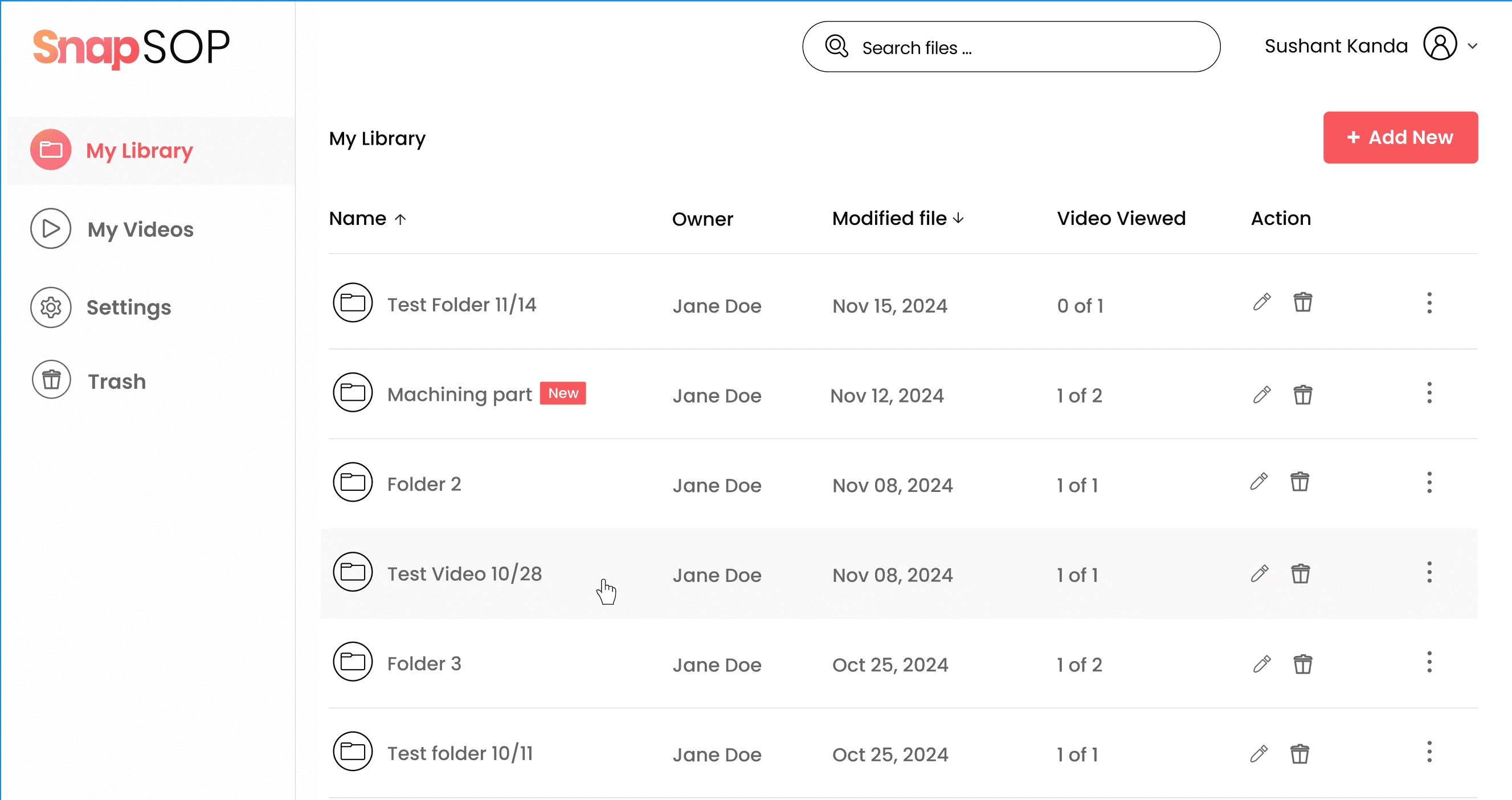The height and width of the screenshot is (800, 1512).
Task: Open the user profile avatar icon
Action: pyautogui.click(x=1440, y=44)
